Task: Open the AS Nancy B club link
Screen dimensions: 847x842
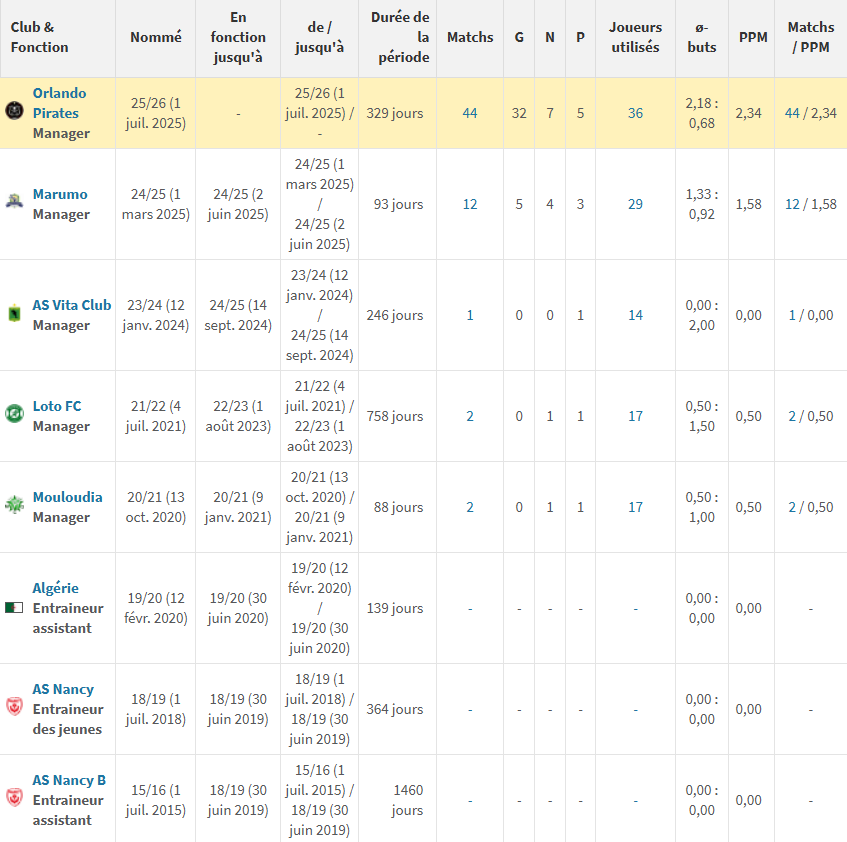Action: pos(69,780)
